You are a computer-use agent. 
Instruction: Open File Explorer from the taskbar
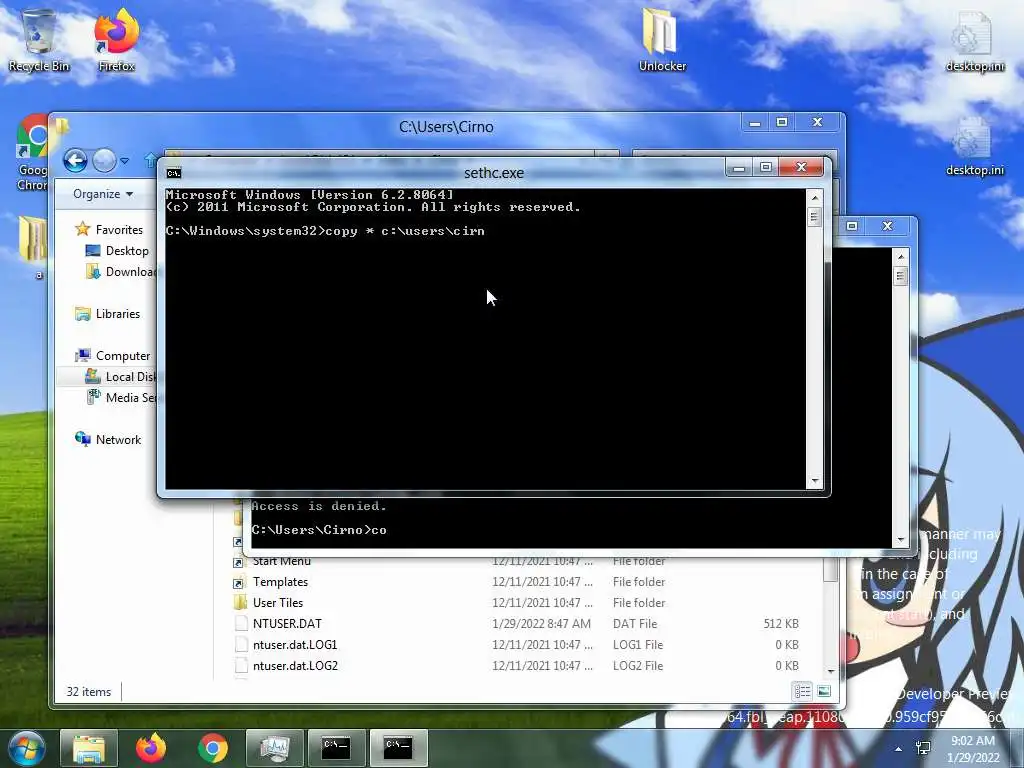tap(89, 748)
